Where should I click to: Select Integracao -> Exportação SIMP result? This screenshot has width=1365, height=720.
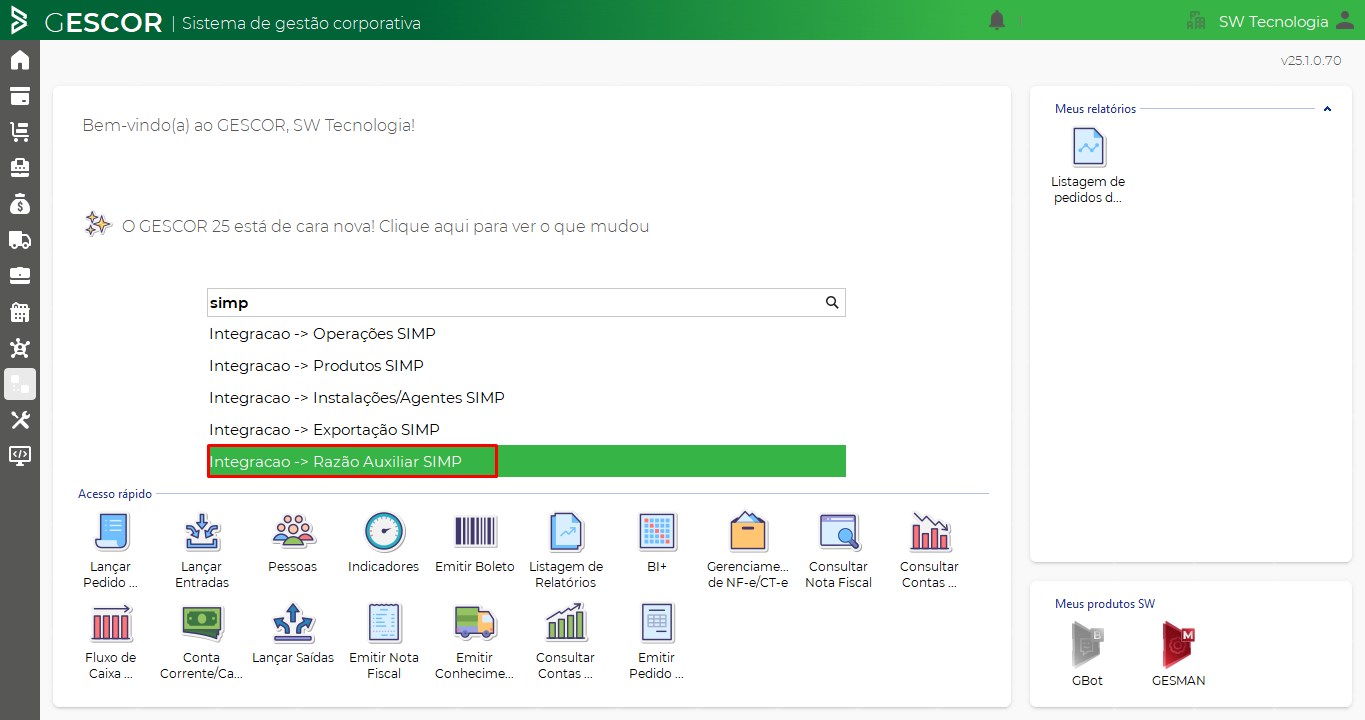pos(526,430)
